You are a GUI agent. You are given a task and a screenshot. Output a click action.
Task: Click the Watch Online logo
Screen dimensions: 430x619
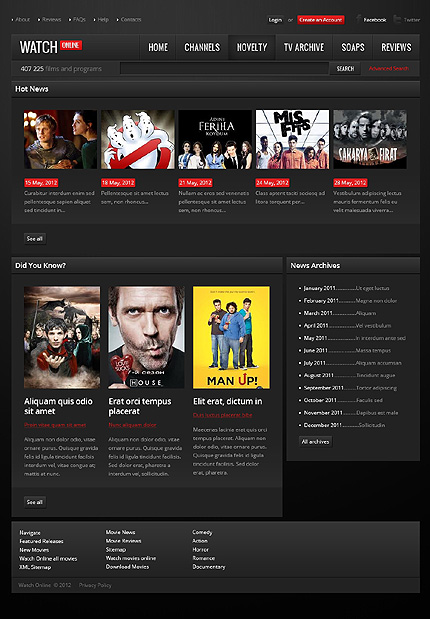[51, 47]
